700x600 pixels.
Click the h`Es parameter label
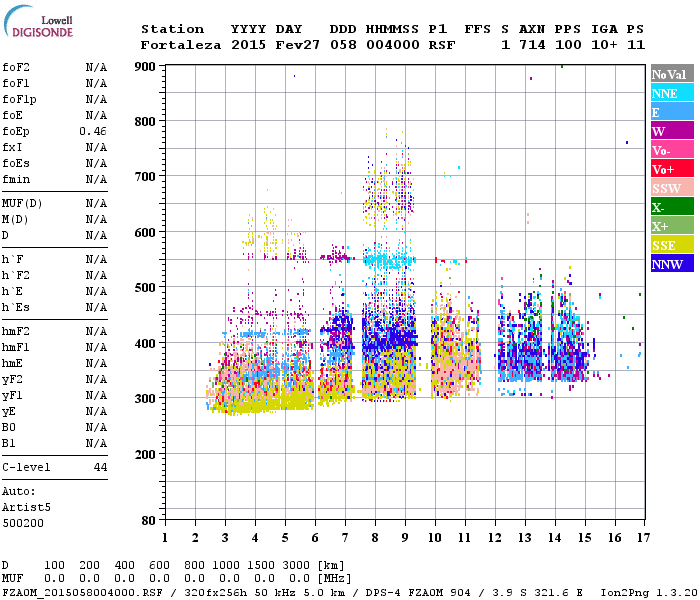pos(16,308)
